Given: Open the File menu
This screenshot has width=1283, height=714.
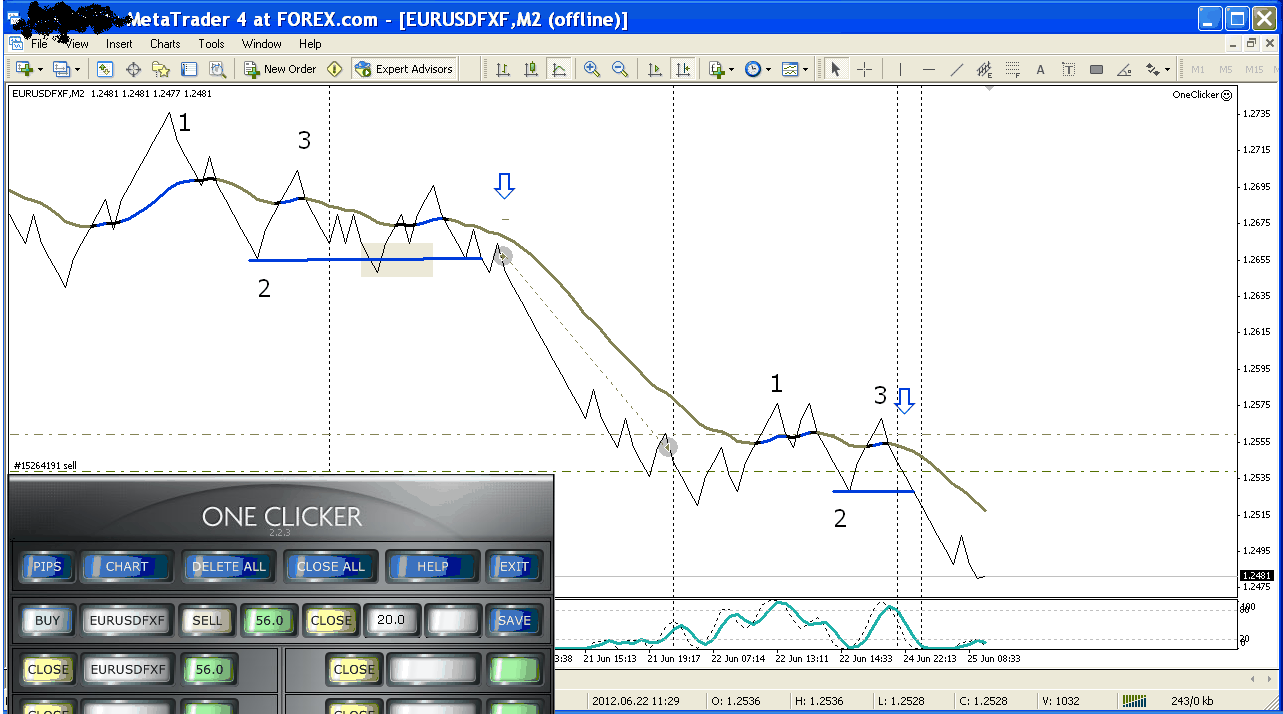Looking at the screenshot, I should coord(39,44).
